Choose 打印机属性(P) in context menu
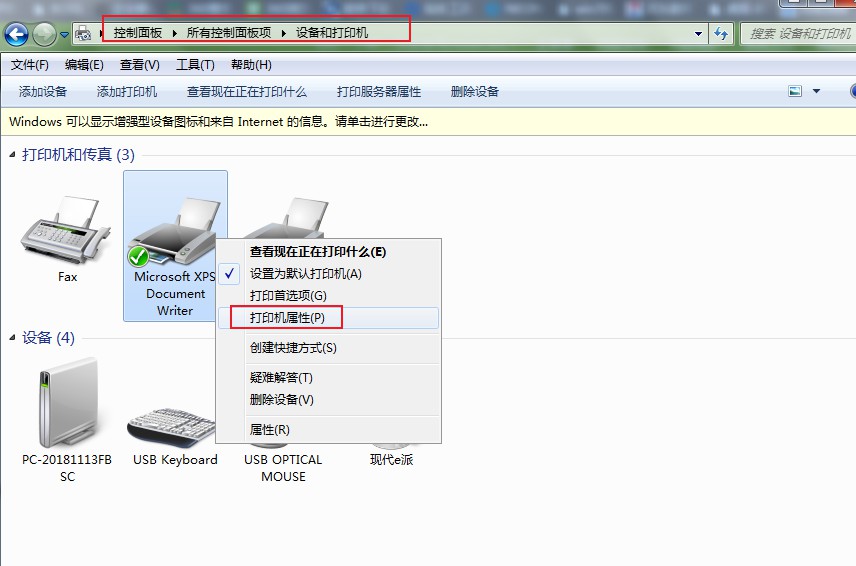 329,318
